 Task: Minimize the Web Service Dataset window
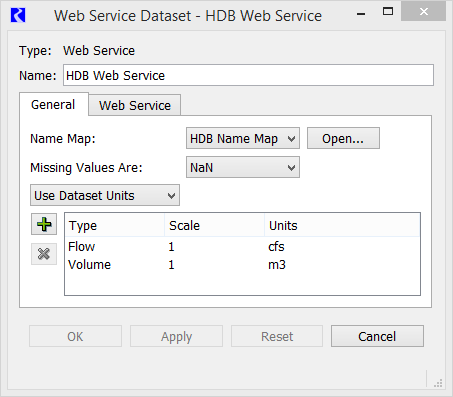pos(361,14)
